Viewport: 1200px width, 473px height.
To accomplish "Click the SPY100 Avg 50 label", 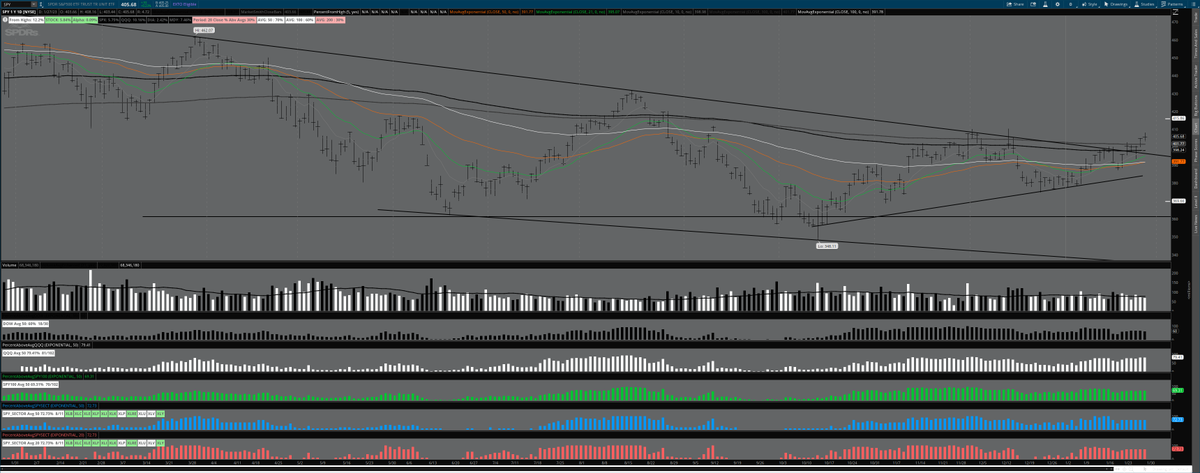I will pos(31,384).
